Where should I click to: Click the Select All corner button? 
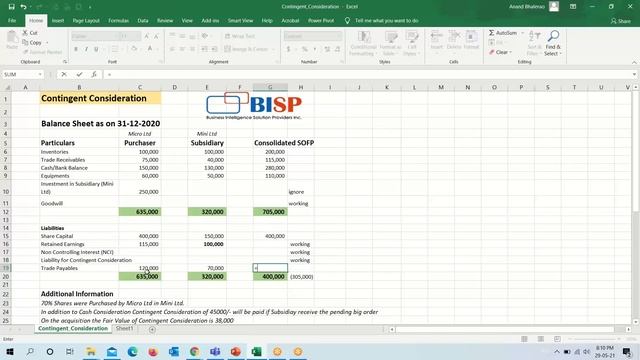point(6,87)
